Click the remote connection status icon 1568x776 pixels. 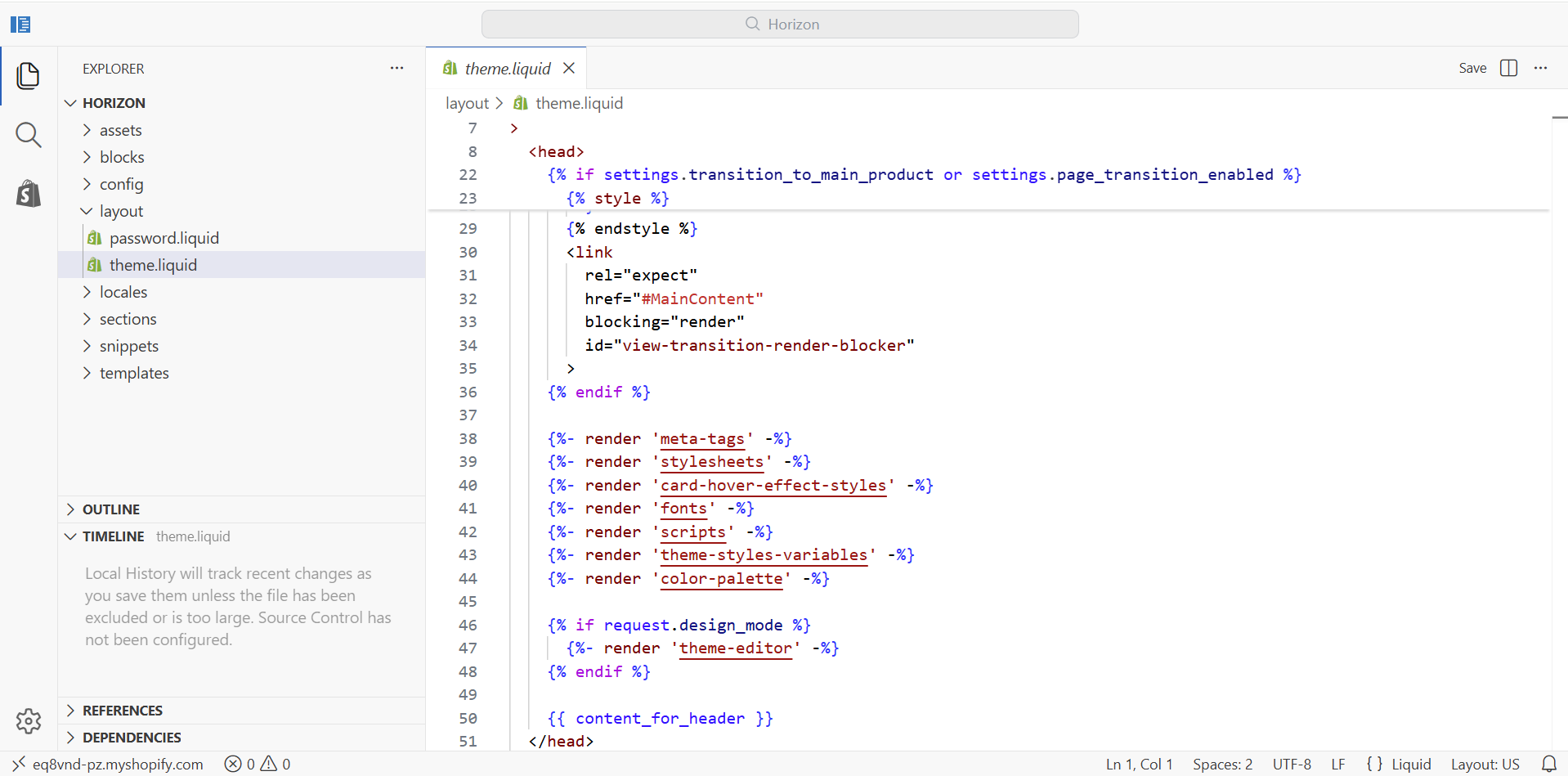18,764
